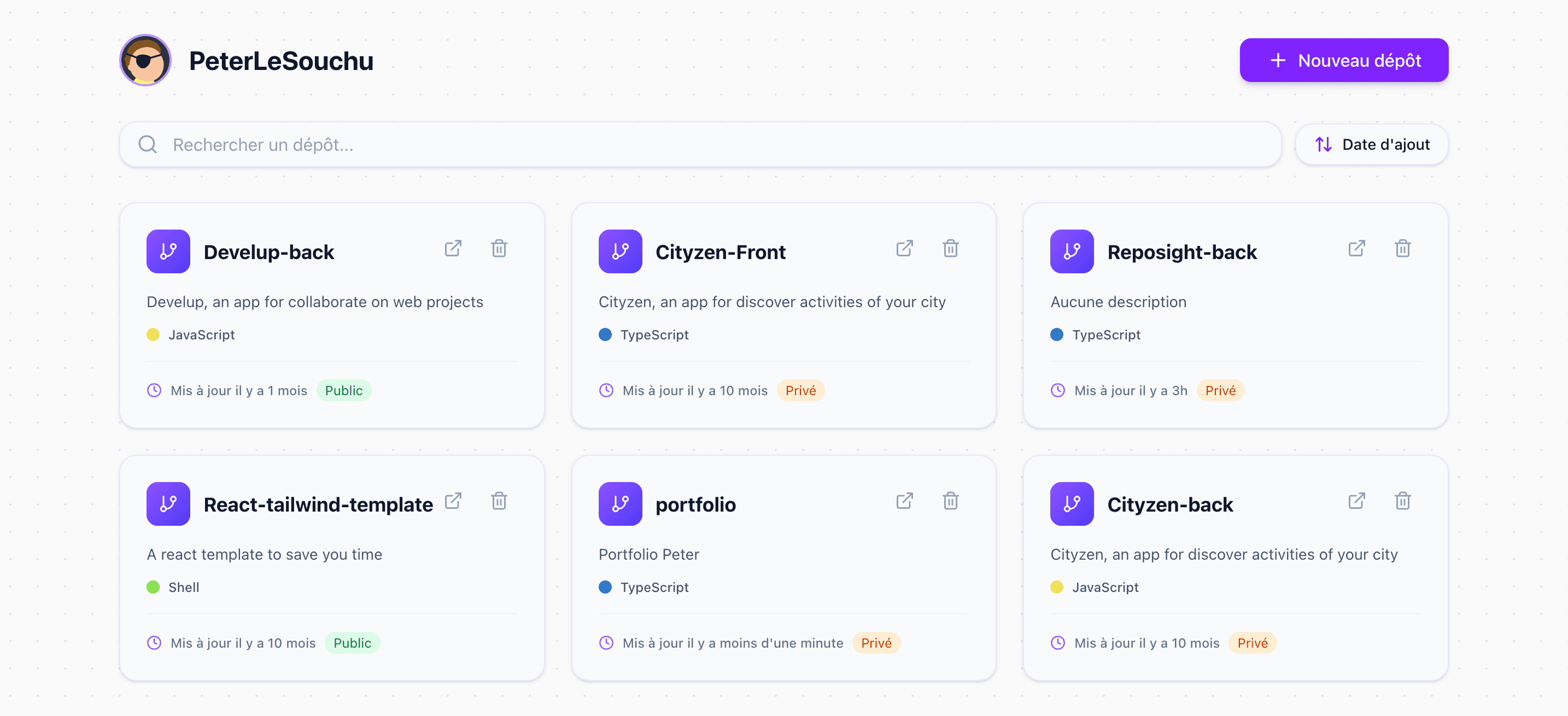Click trash icon on Cityzen-Front card

click(x=950, y=248)
